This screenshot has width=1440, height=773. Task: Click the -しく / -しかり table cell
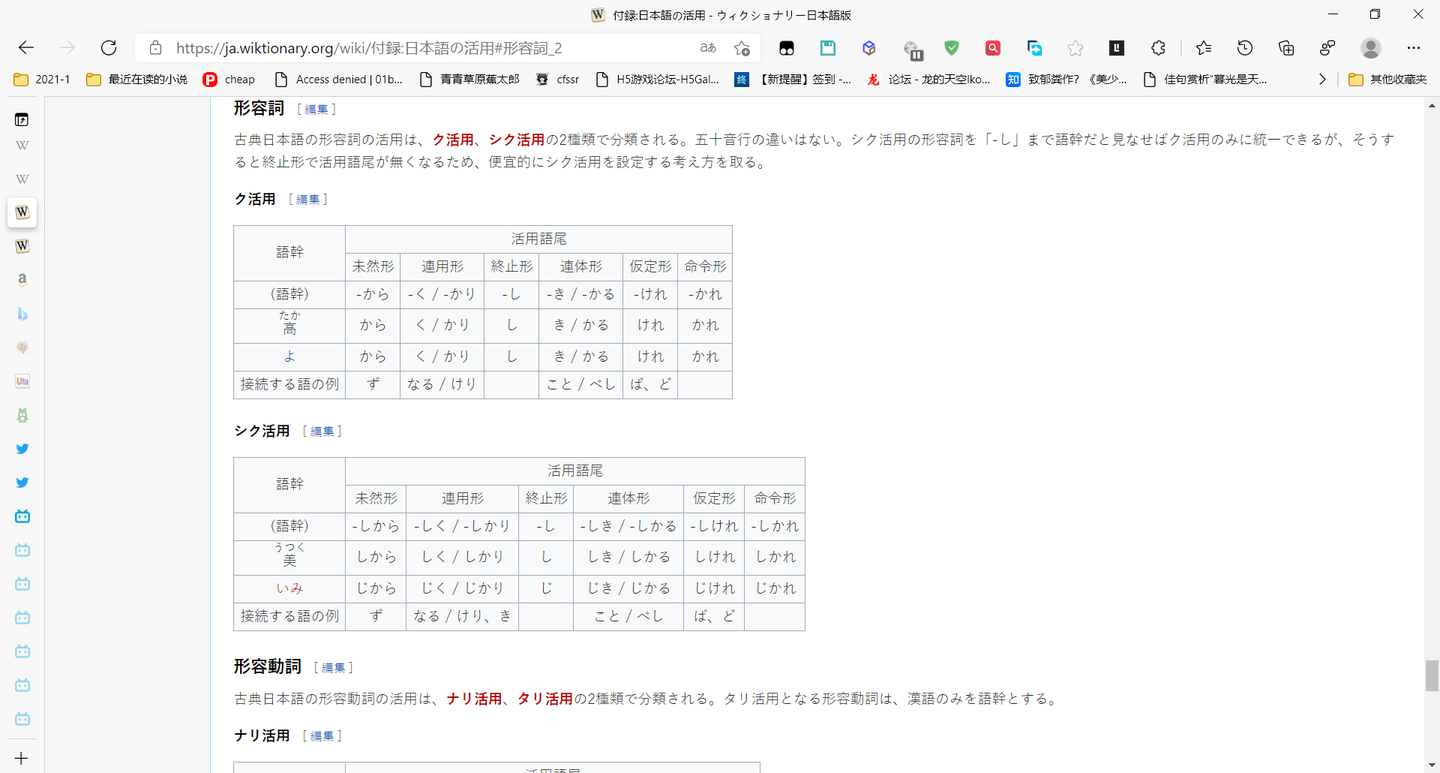coord(462,526)
